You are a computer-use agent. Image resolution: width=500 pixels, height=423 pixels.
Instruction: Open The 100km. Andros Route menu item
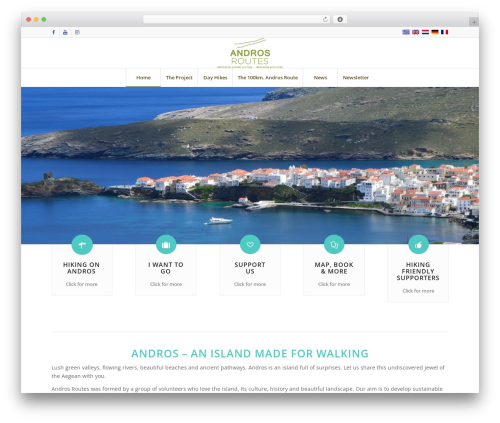pos(268,78)
